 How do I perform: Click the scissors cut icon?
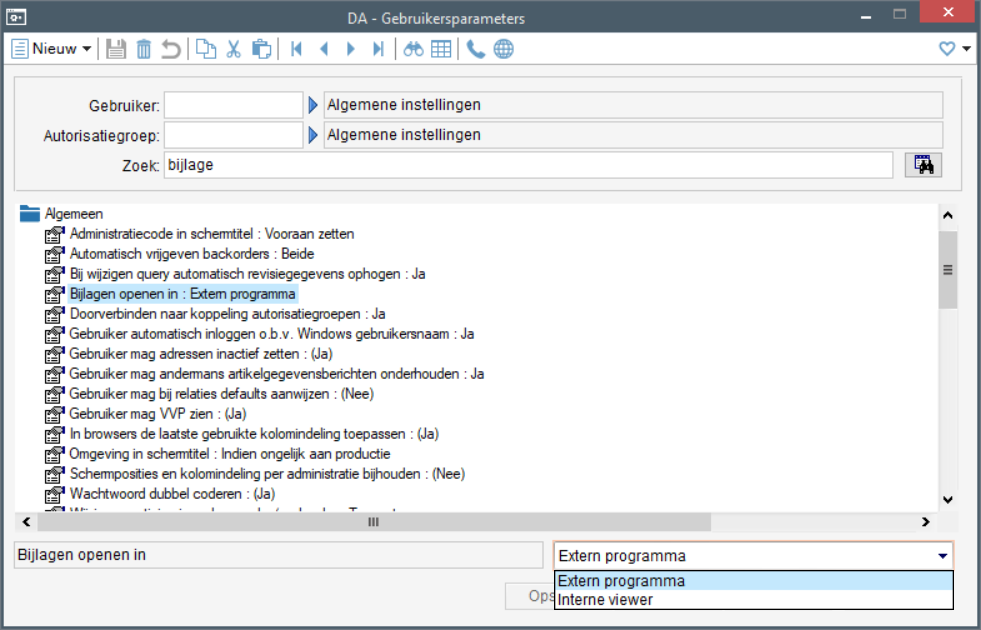[x=234, y=49]
